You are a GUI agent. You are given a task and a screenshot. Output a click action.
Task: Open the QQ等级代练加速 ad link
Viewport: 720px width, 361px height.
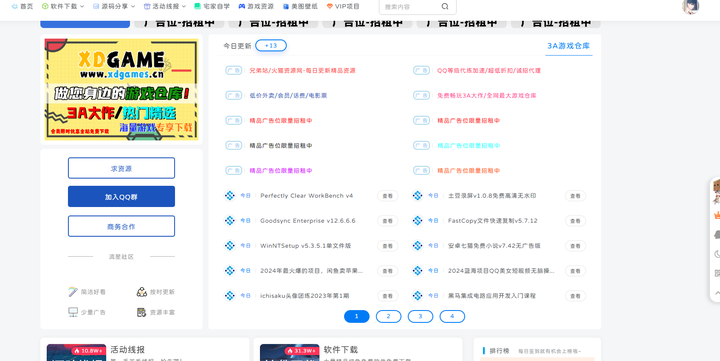pyautogui.click(x=489, y=71)
